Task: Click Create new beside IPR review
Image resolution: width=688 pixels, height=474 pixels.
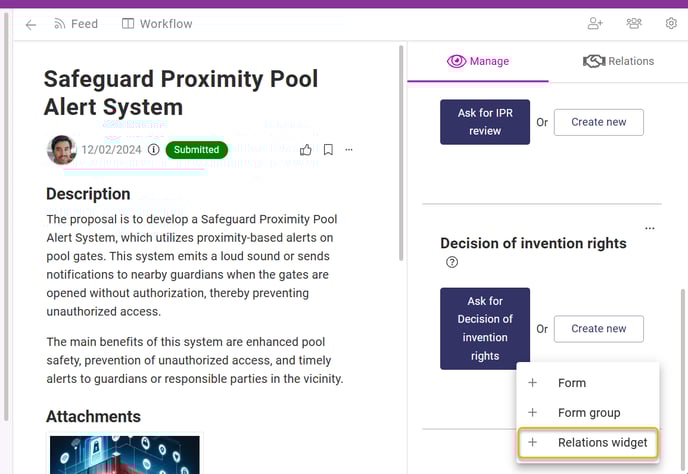Action: tap(598, 122)
